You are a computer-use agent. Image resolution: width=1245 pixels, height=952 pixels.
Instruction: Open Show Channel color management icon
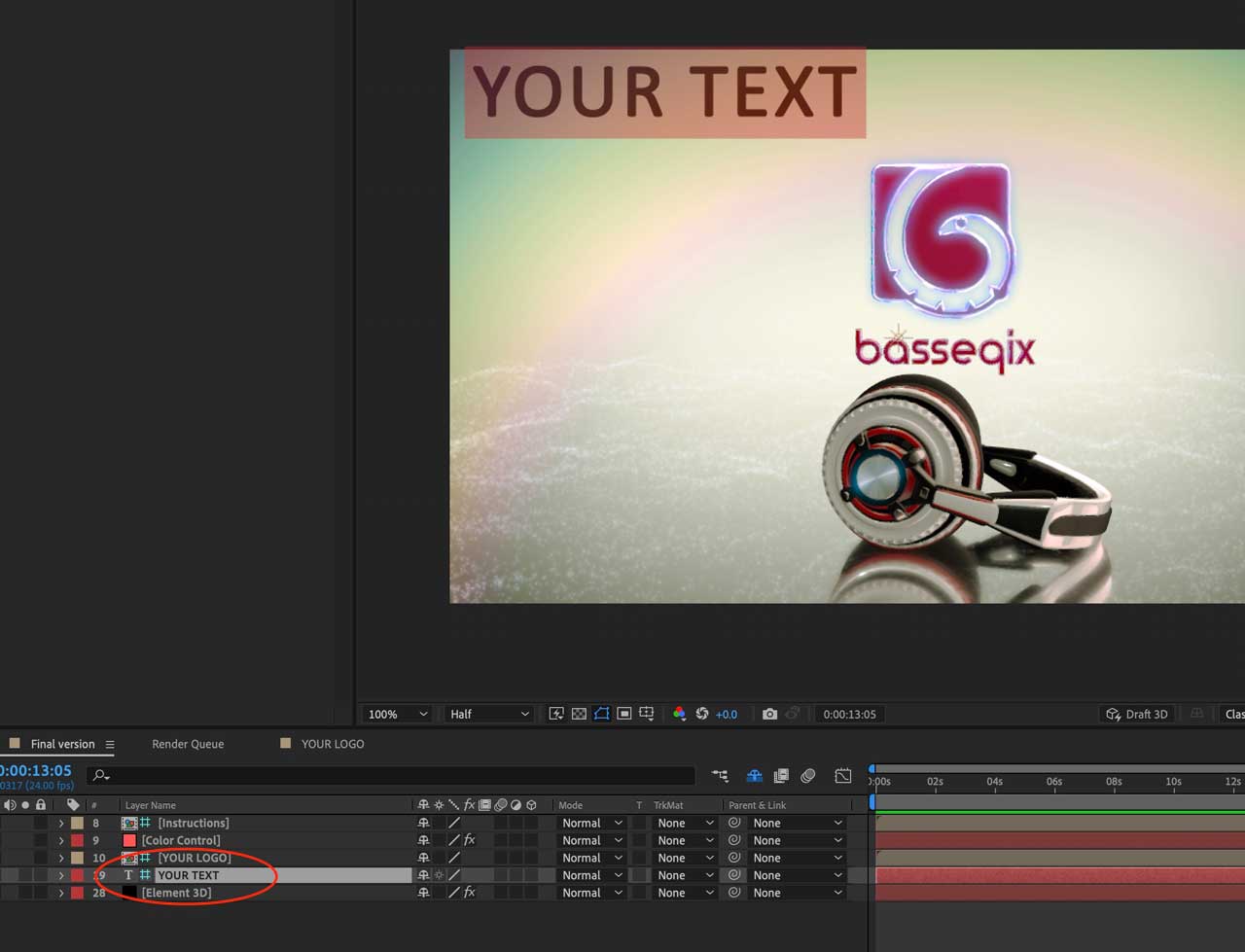[679, 714]
